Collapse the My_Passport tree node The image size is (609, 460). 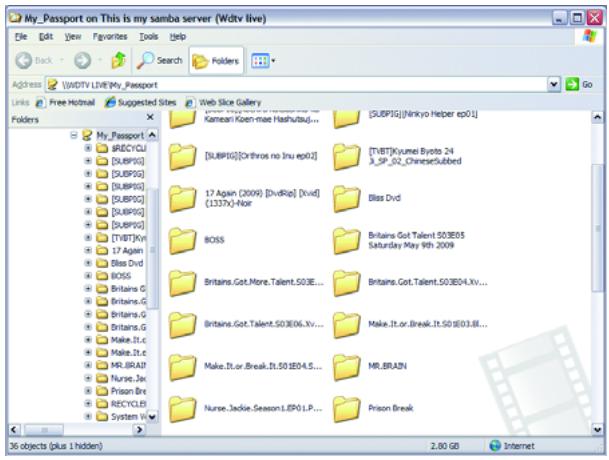click(x=74, y=135)
